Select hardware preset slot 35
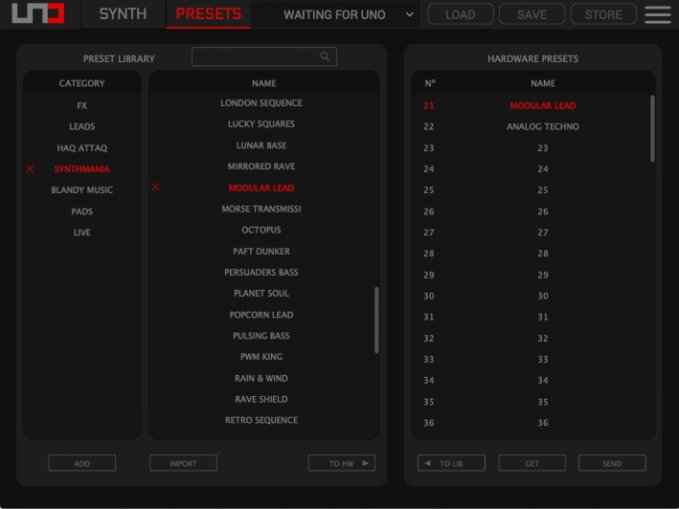This screenshot has width=679, height=509. (530, 402)
